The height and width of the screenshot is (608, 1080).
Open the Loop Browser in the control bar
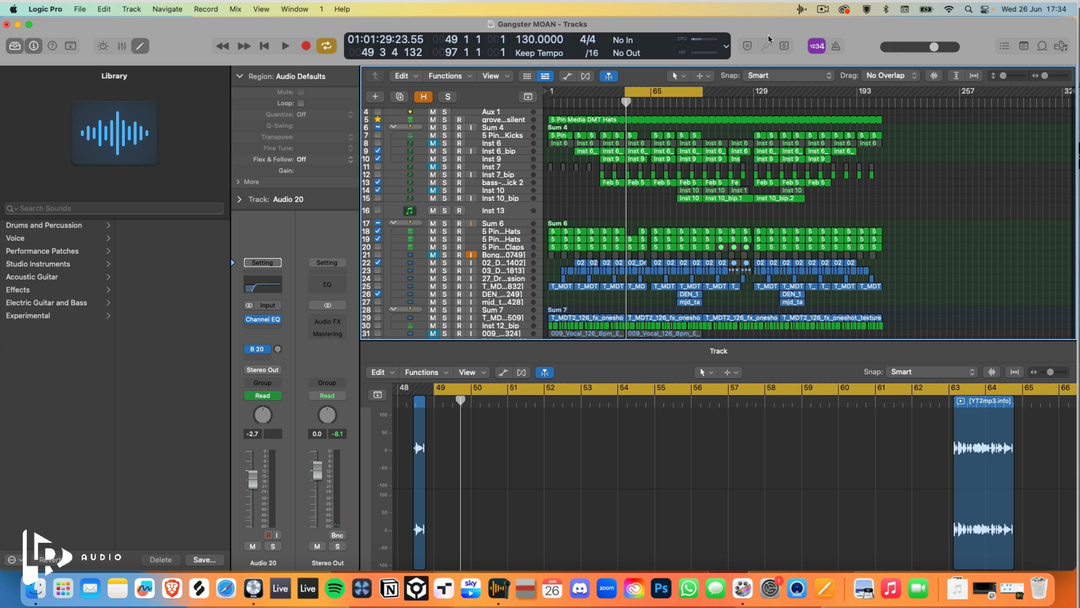1042,46
